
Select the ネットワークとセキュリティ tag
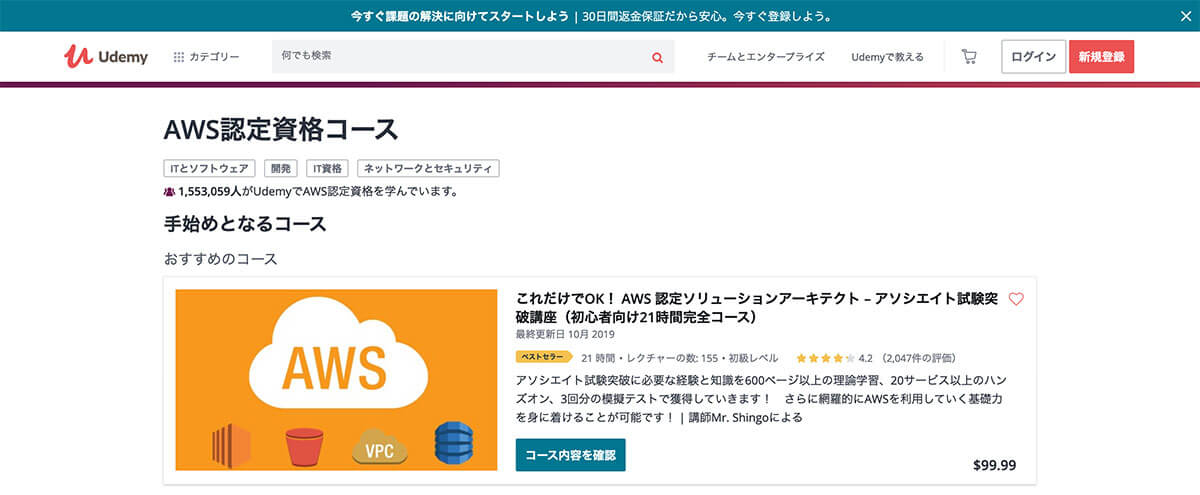(428, 169)
